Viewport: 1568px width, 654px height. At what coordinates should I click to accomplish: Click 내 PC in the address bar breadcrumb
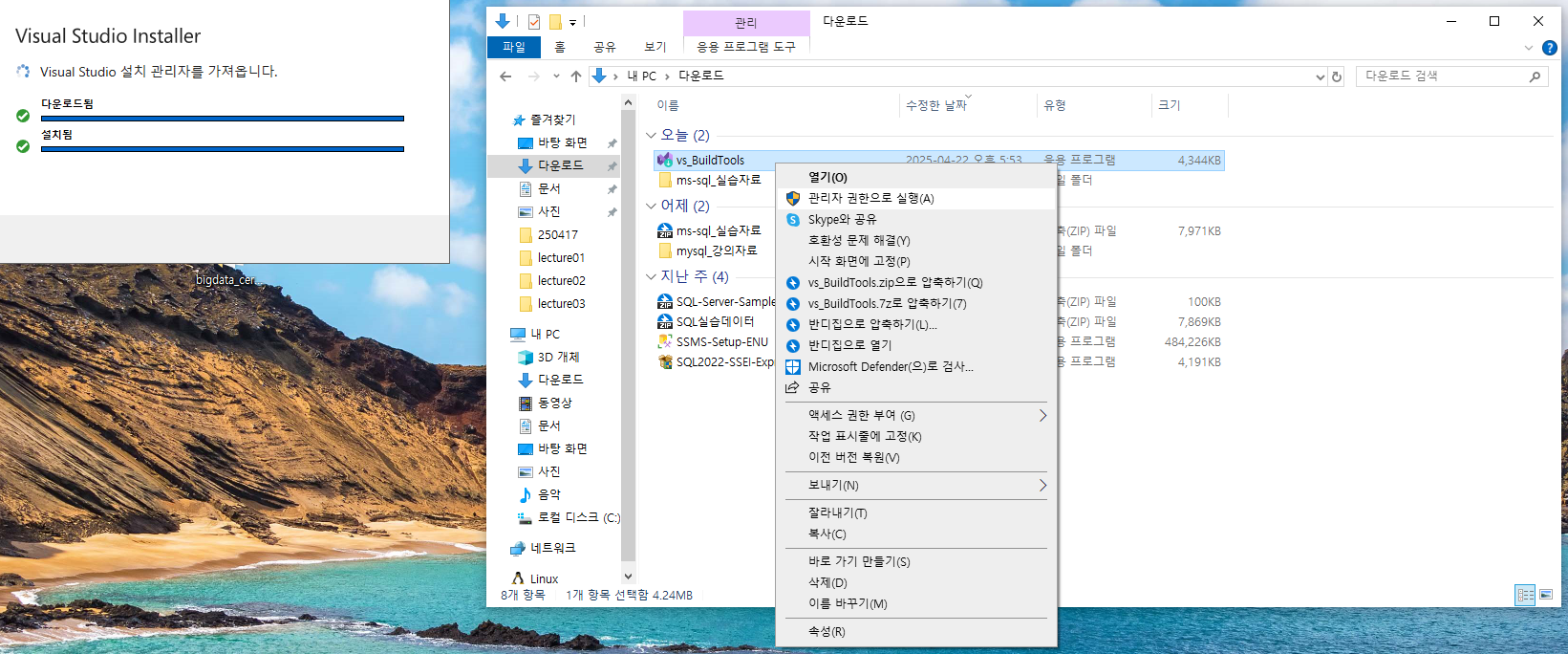pyautogui.click(x=642, y=76)
